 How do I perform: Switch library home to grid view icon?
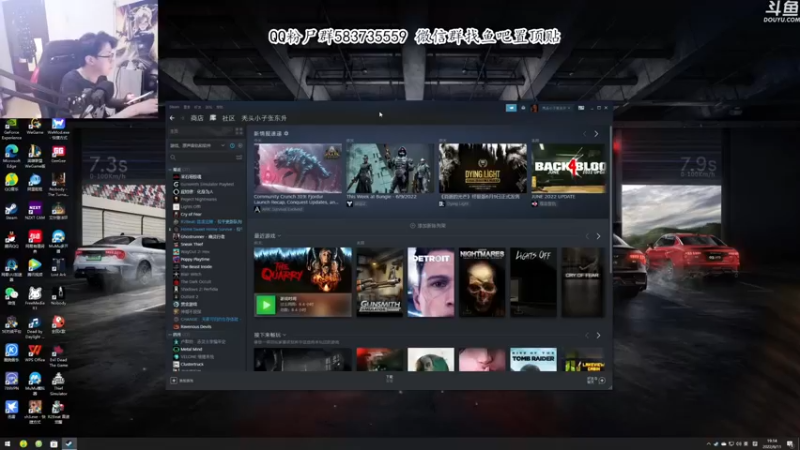pyautogui.click(x=239, y=131)
